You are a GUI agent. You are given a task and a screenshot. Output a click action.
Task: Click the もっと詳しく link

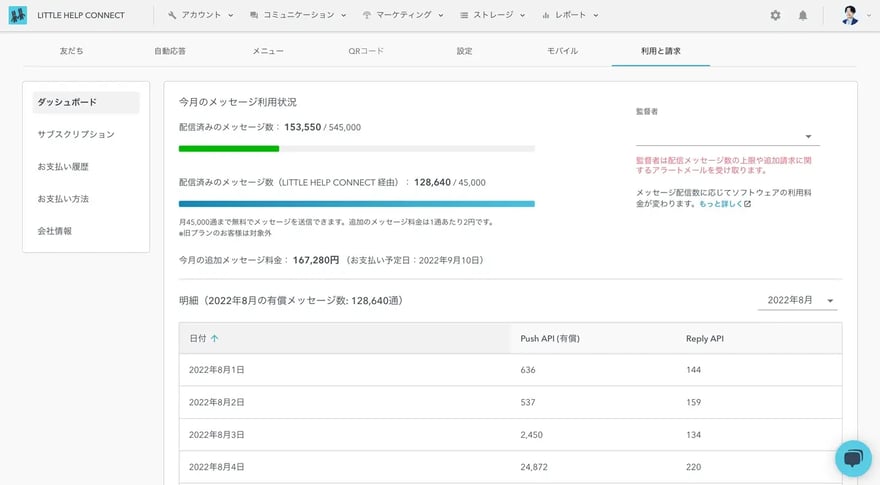point(720,204)
